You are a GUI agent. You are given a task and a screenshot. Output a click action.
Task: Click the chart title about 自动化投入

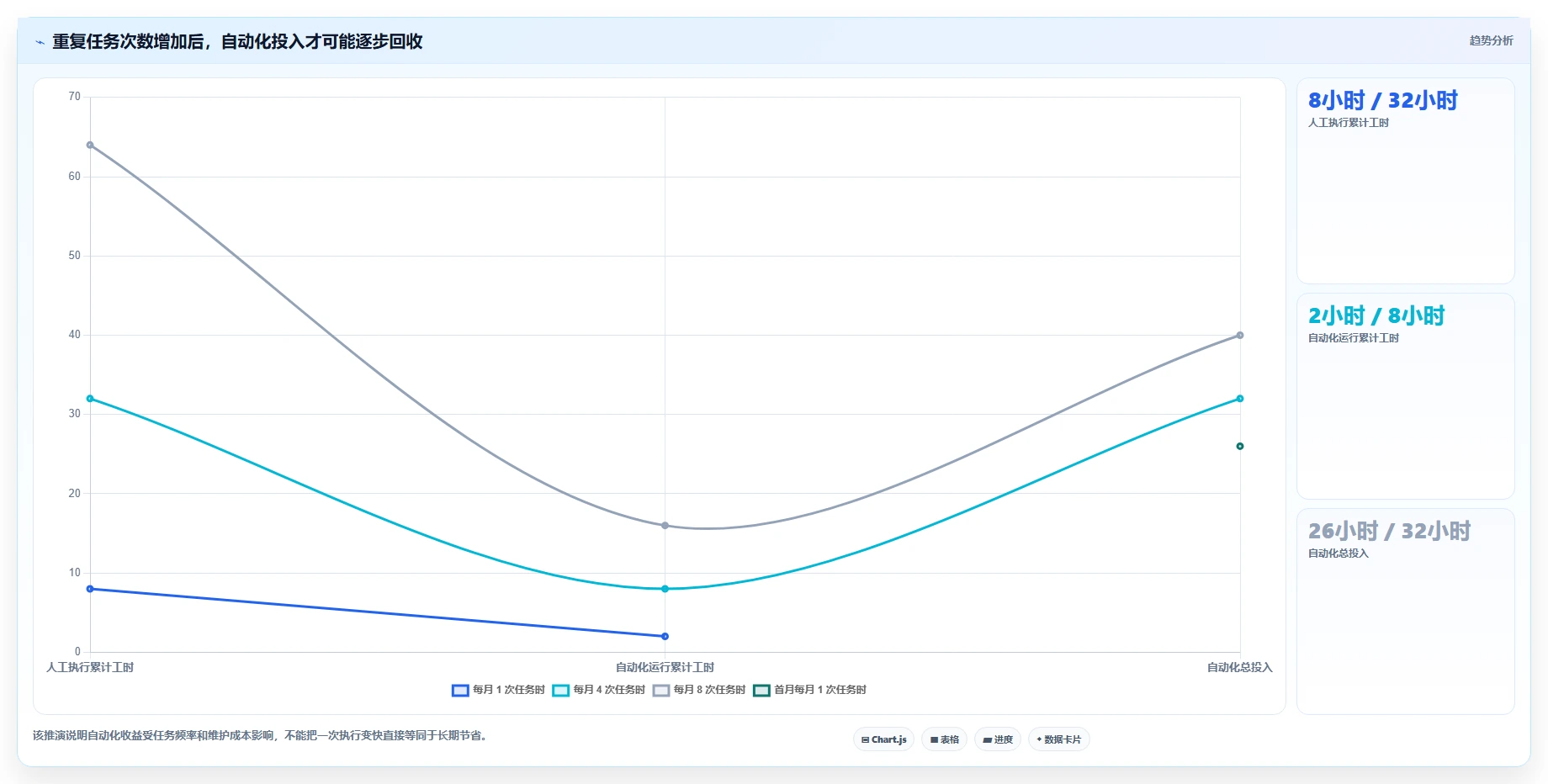237,41
